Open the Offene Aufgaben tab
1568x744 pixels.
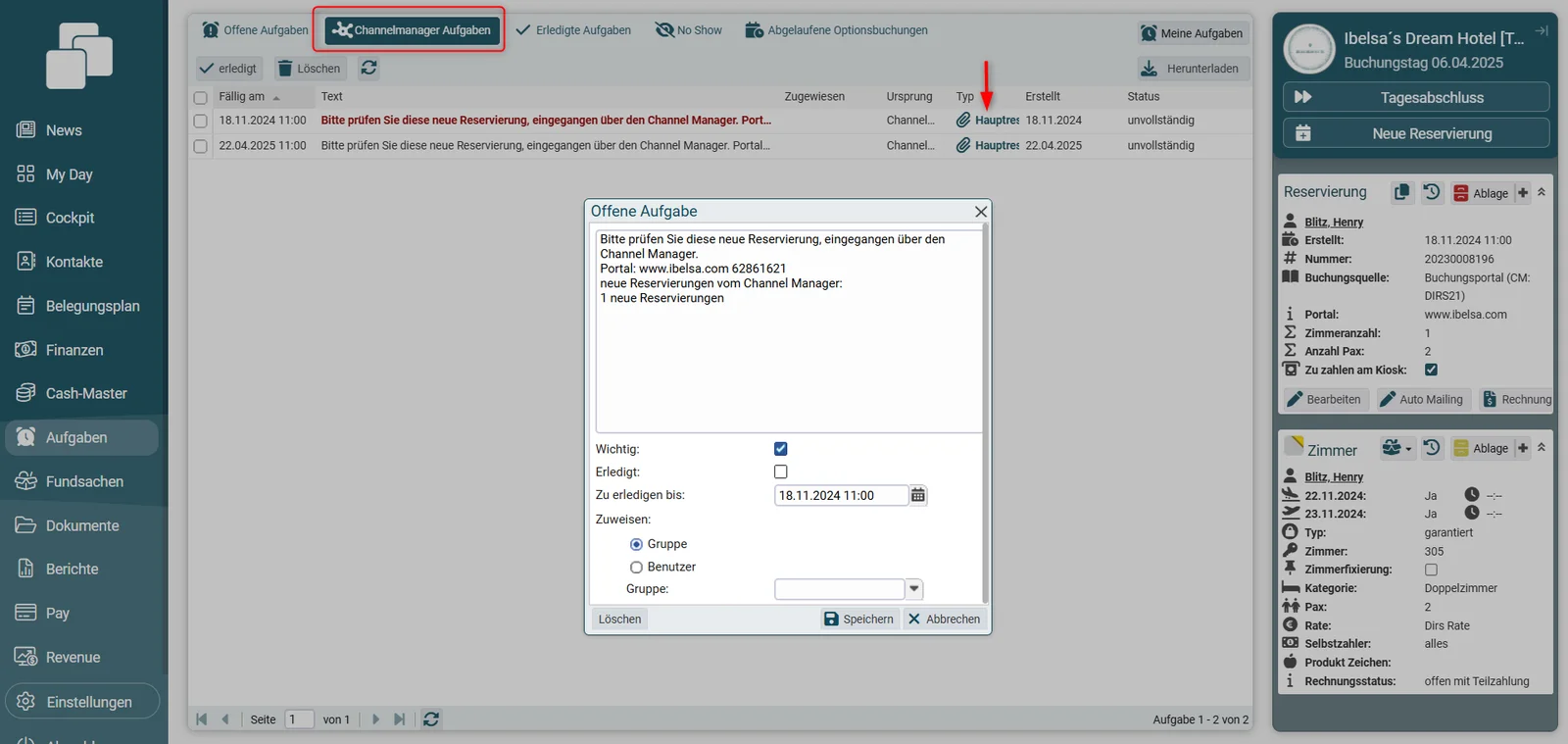[255, 30]
